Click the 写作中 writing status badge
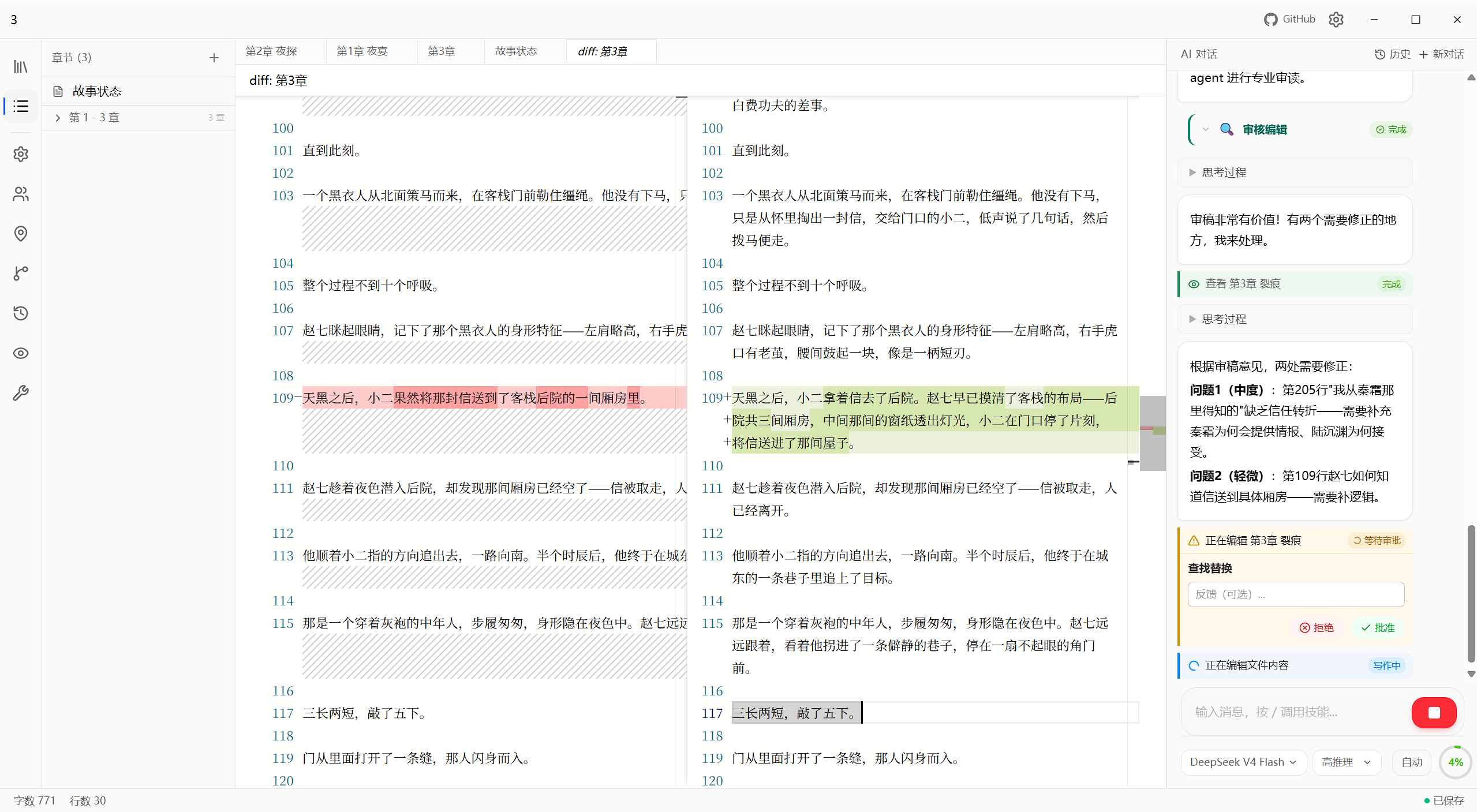 tap(1387, 665)
